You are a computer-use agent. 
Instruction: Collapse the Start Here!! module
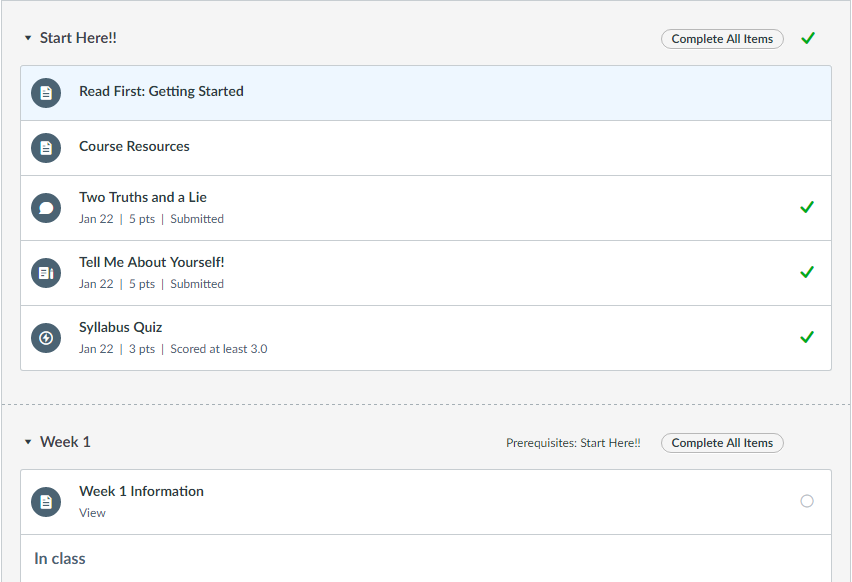point(28,38)
